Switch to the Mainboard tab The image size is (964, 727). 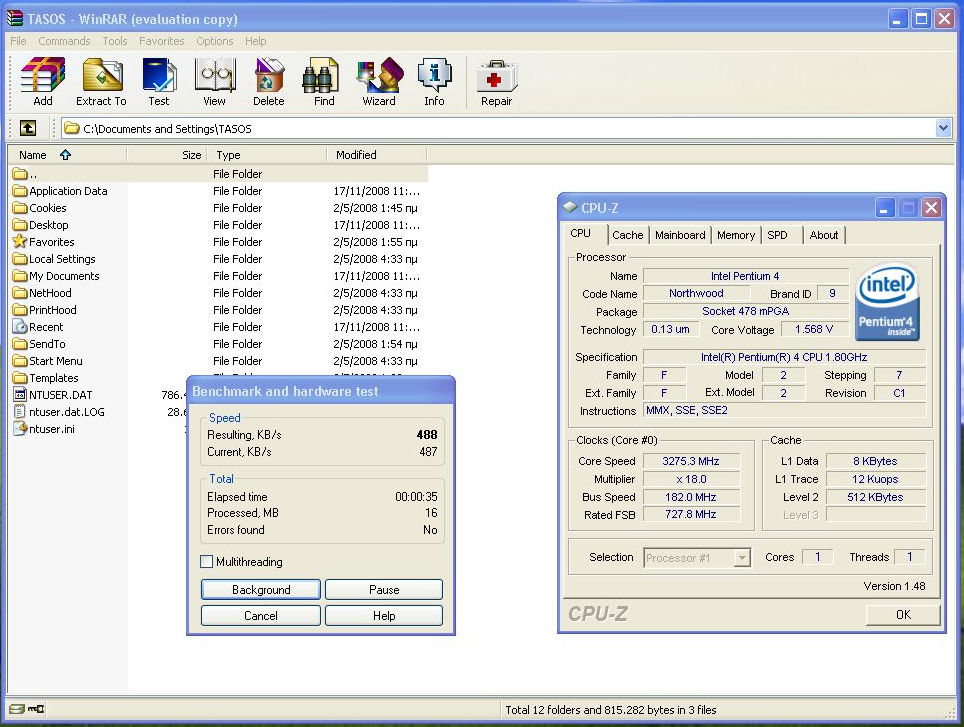click(x=680, y=235)
